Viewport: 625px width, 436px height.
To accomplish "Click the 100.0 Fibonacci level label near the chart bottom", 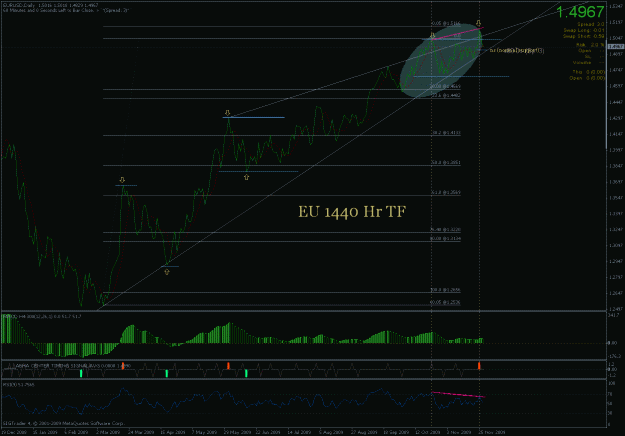I will point(446,290).
